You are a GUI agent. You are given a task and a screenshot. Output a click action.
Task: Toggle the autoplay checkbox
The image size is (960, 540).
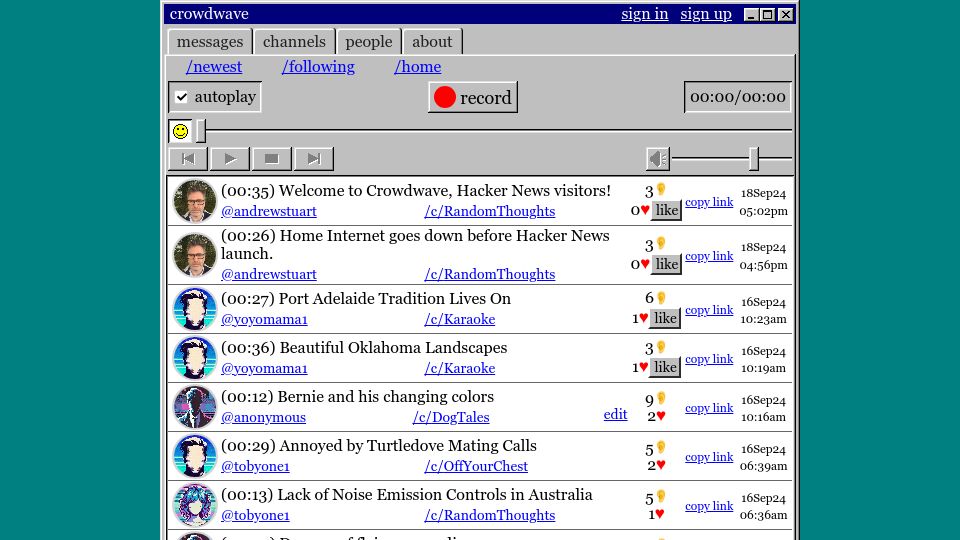pyautogui.click(x=181, y=97)
